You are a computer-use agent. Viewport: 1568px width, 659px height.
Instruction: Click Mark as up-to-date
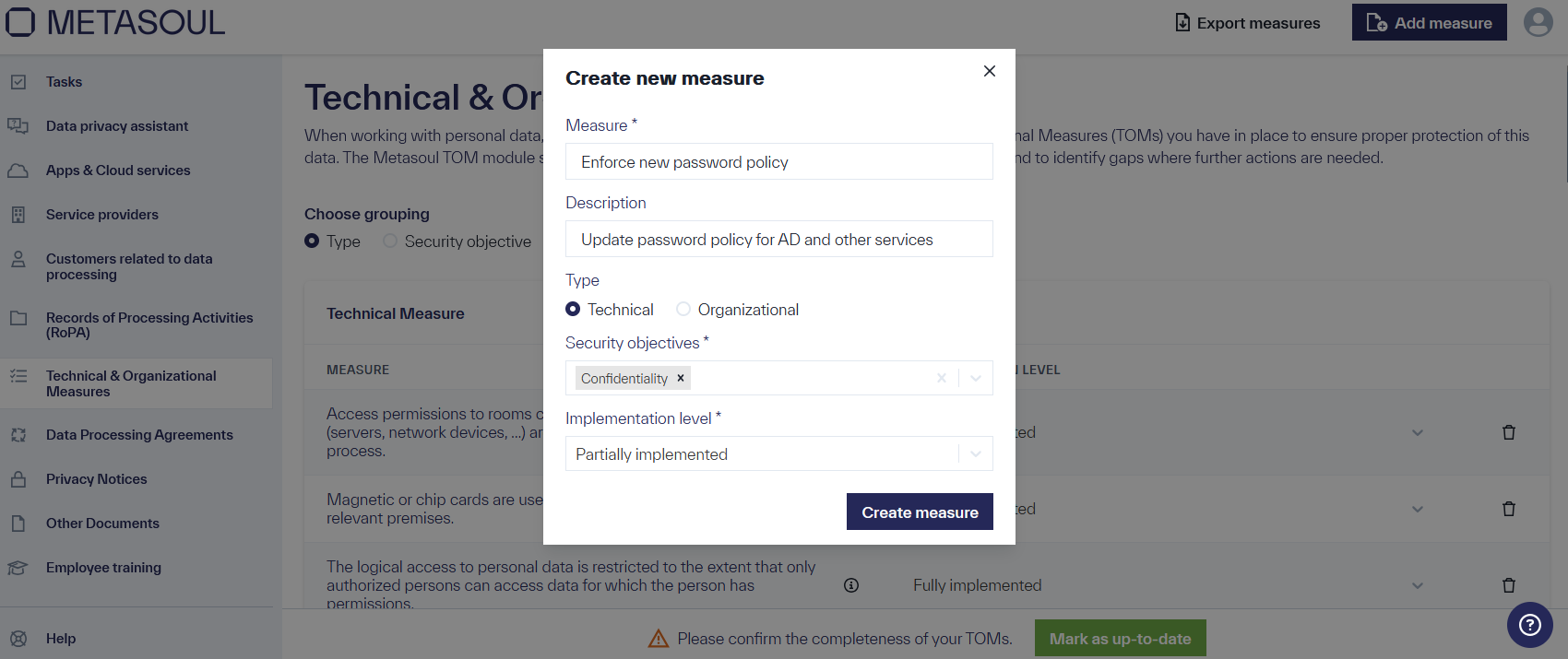[x=1120, y=637]
